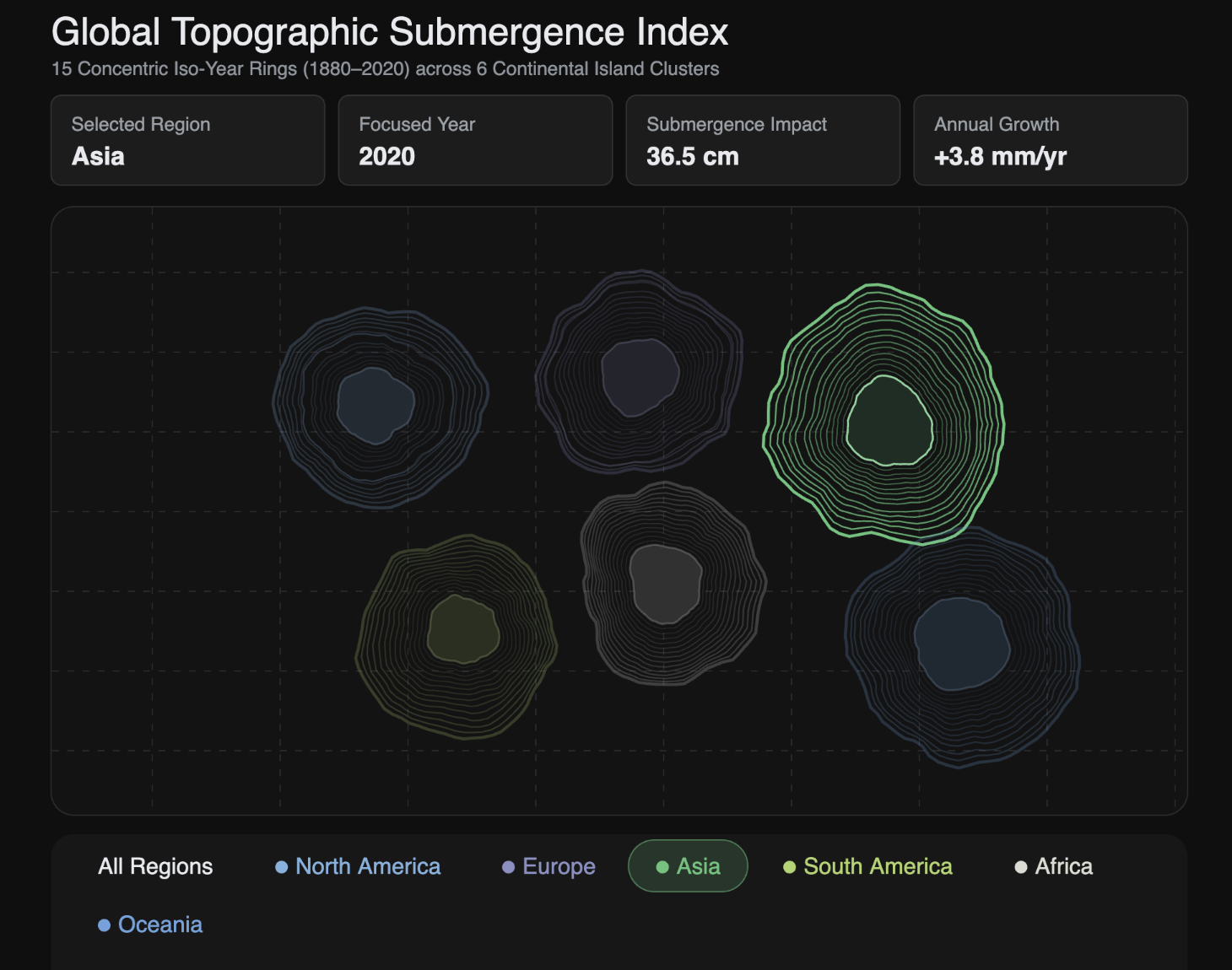The image size is (1232, 970).
Task: Click the selected Asia region chip
Action: pyautogui.click(x=688, y=866)
